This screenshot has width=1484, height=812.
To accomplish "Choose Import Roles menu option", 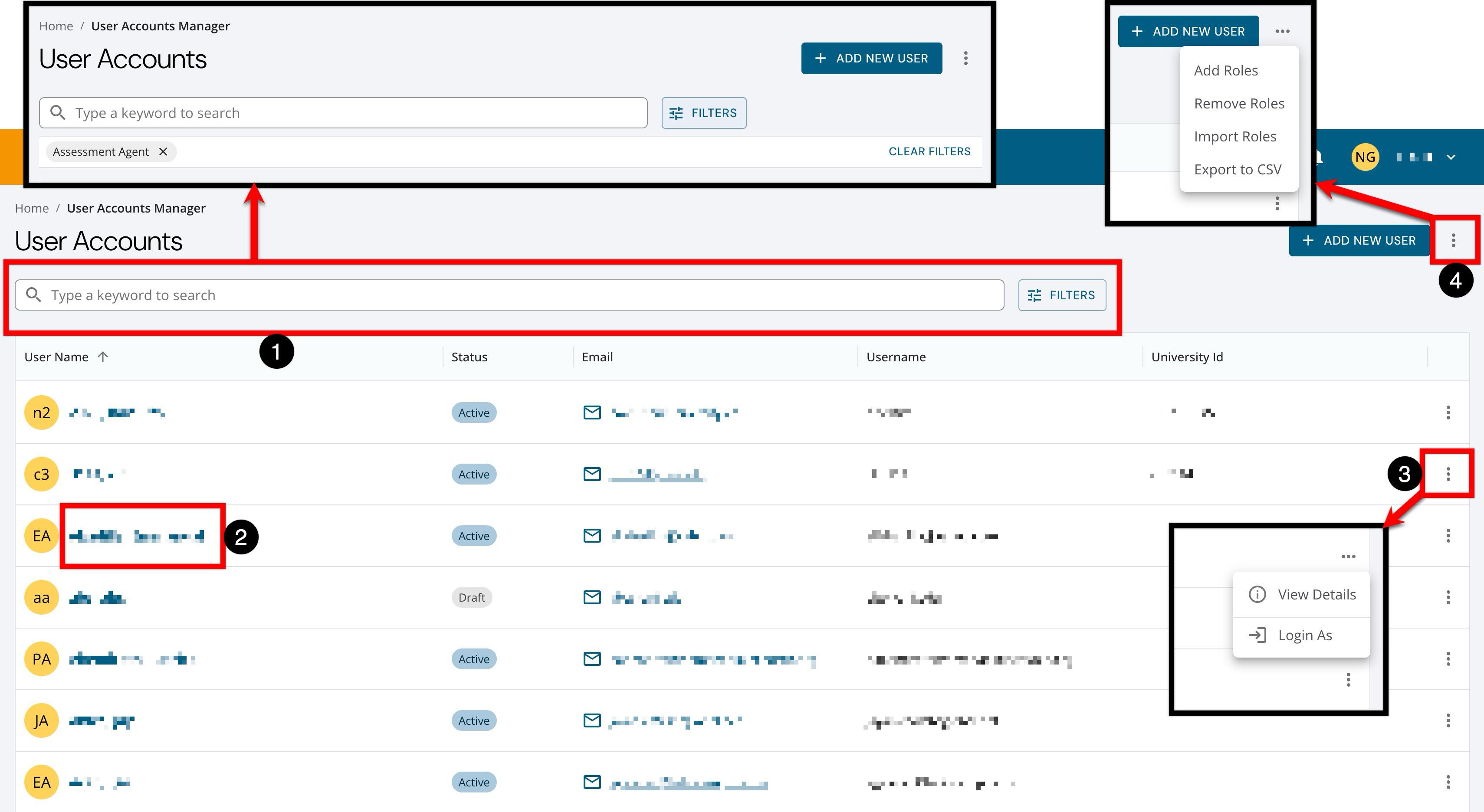I will (x=1234, y=137).
